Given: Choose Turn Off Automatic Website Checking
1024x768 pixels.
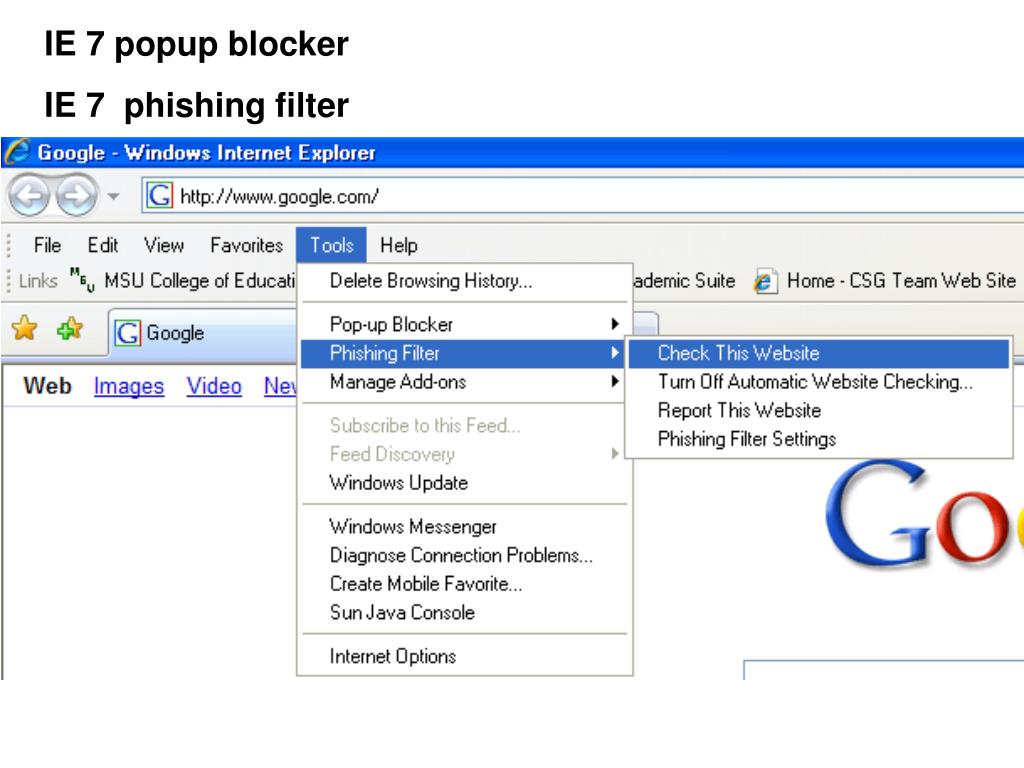Looking at the screenshot, I should pos(819,382).
